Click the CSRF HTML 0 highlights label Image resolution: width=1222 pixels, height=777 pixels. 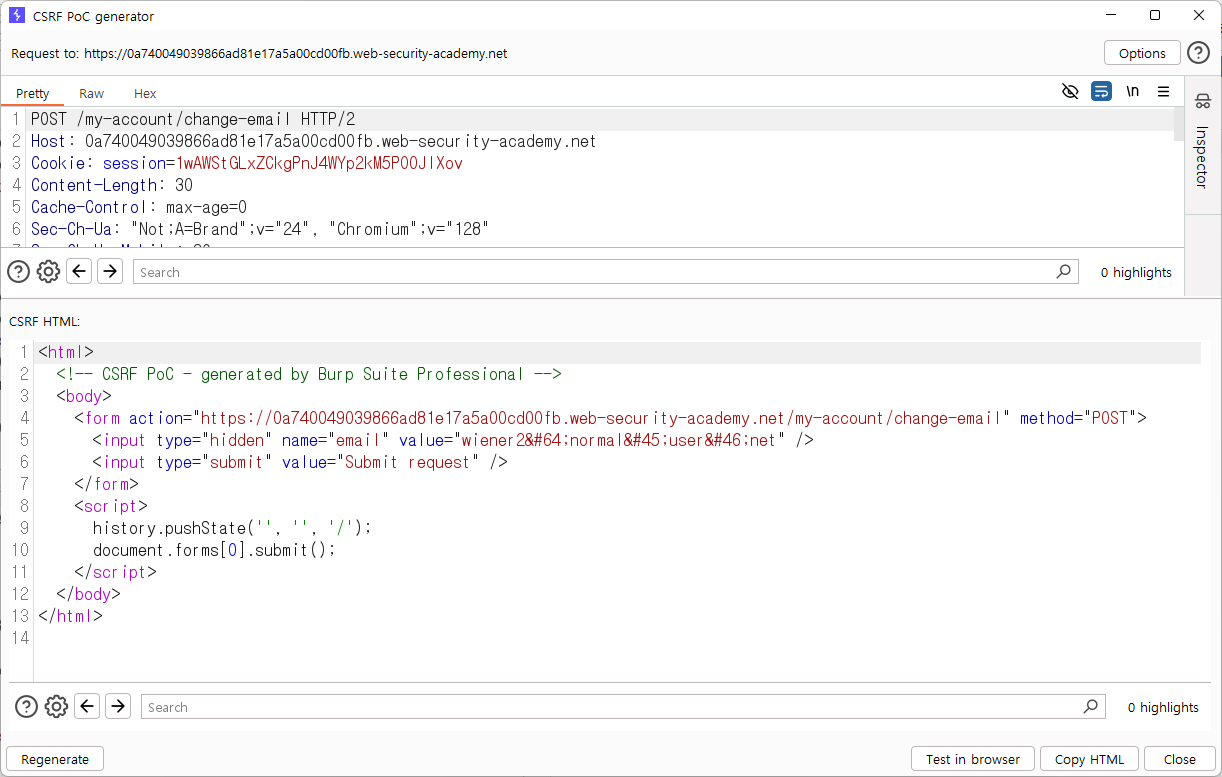1163,707
